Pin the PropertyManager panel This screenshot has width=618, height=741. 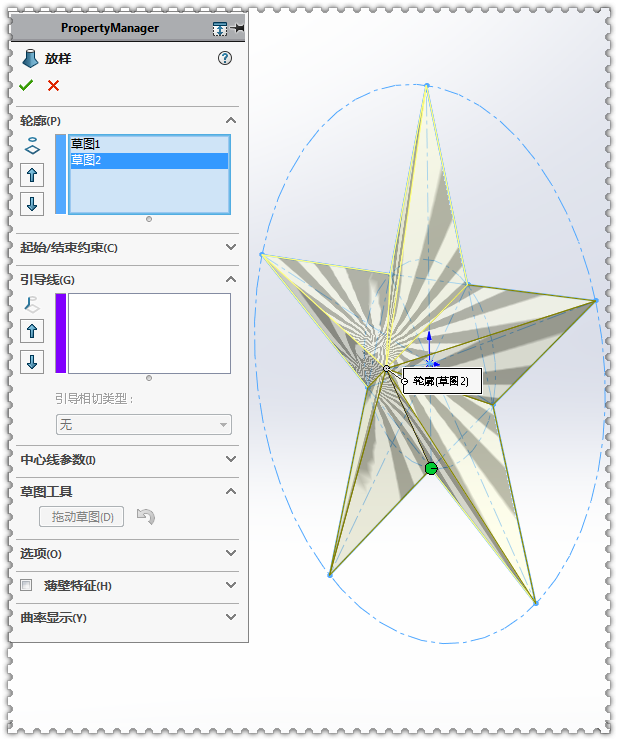[x=239, y=28]
